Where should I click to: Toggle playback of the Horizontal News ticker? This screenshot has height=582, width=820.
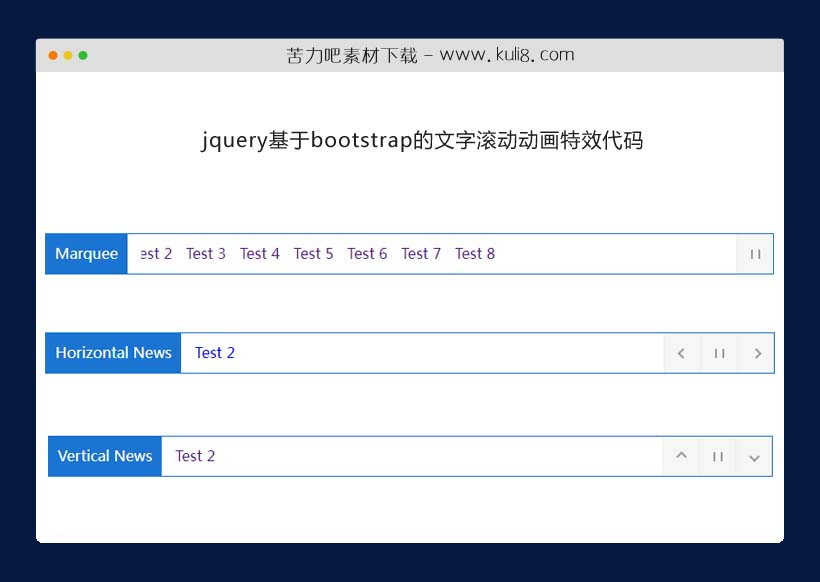pyautogui.click(x=719, y=353)
